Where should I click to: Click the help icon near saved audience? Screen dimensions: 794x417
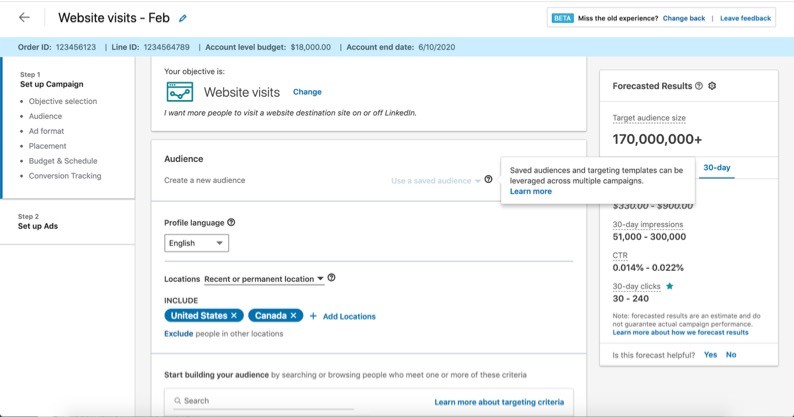pyautogui.click(x=488, y=180)
